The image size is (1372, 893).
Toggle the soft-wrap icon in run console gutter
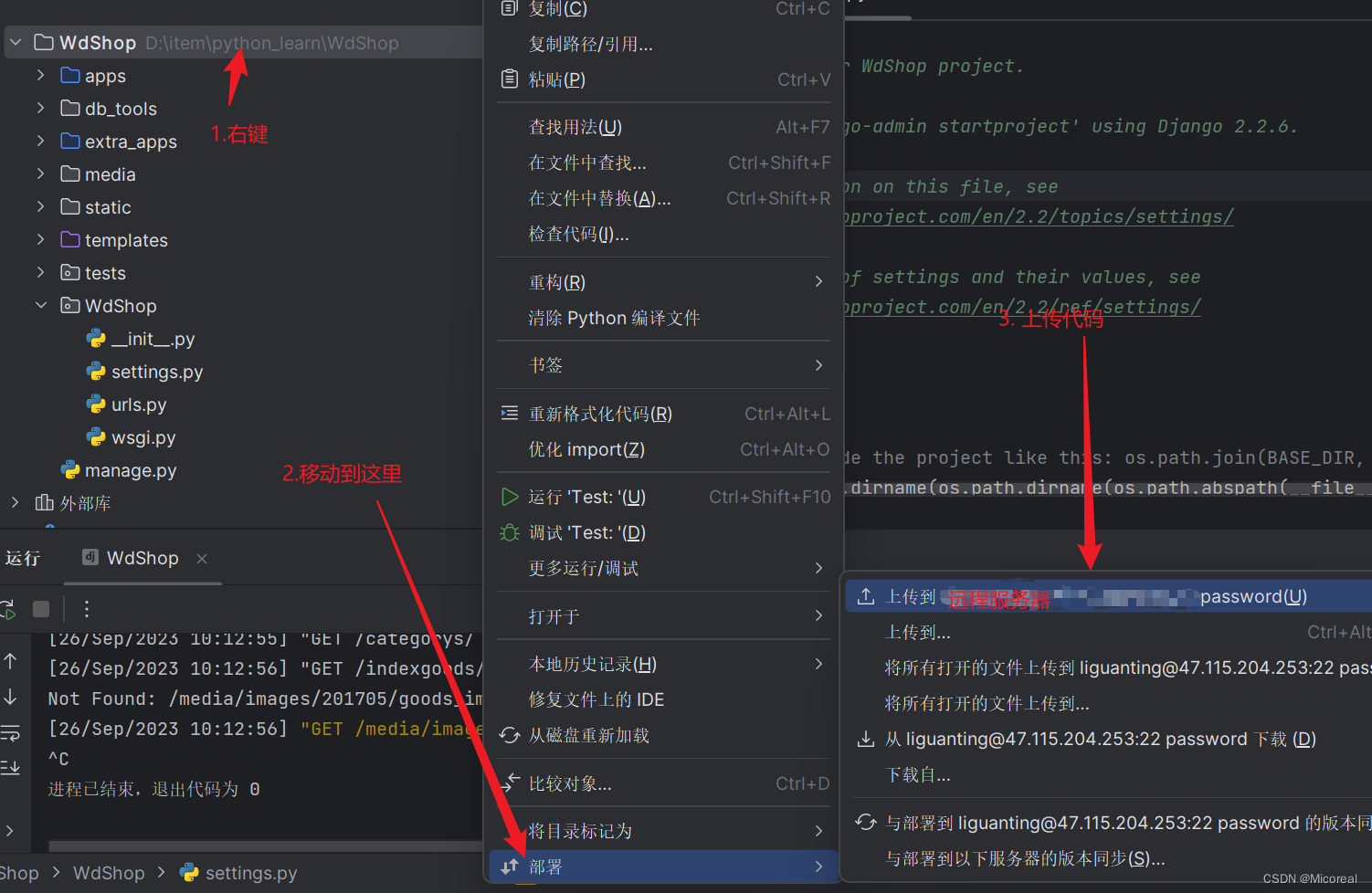[10, 732]
